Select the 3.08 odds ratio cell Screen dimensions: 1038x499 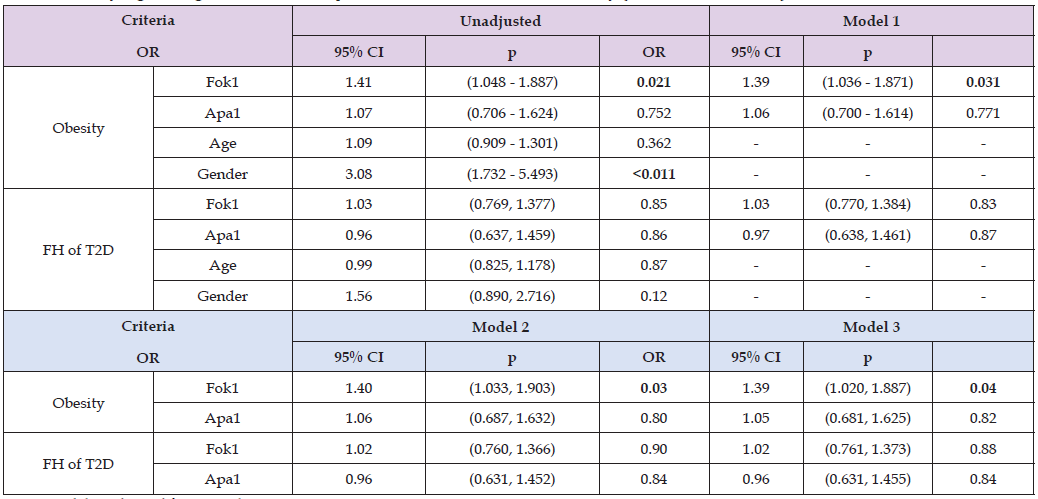pos(358,174)
